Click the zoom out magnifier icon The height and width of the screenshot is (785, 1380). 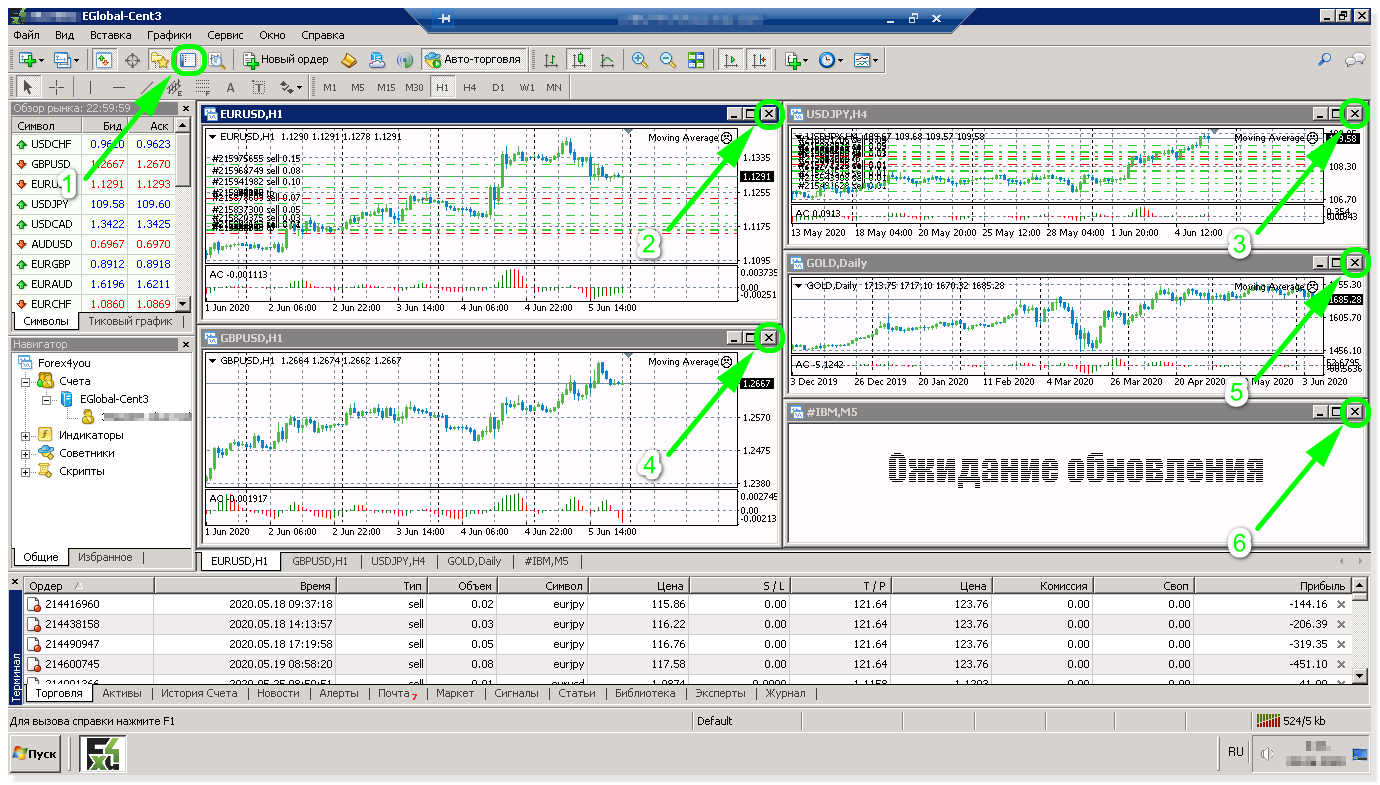tap(667, 60)
